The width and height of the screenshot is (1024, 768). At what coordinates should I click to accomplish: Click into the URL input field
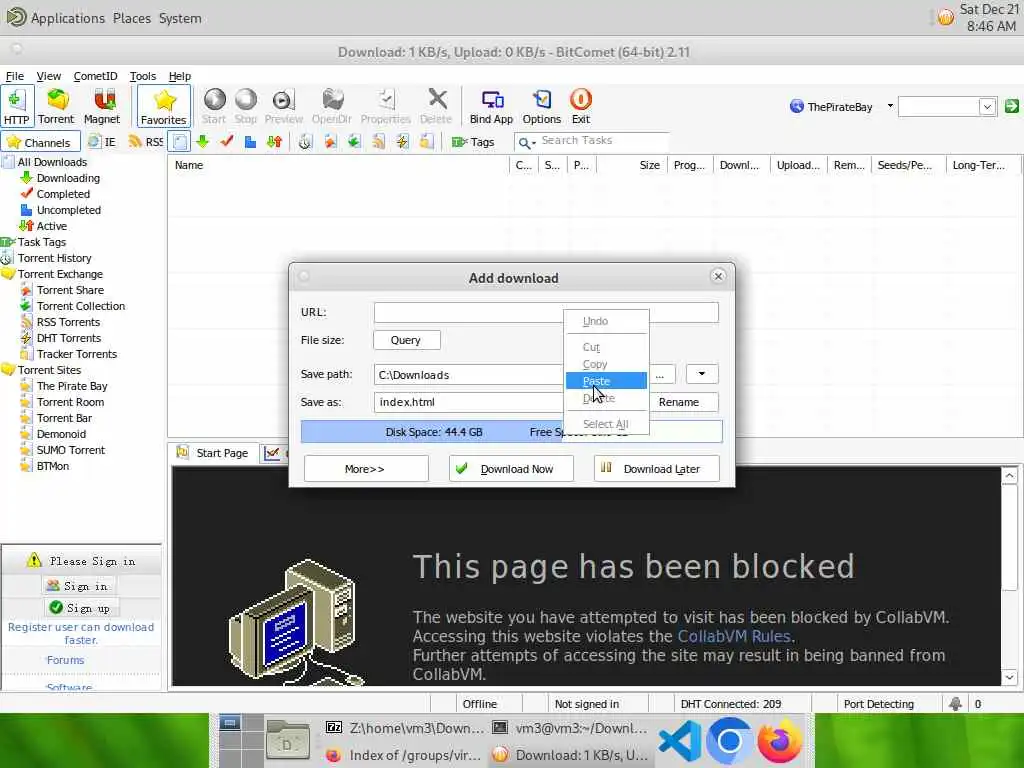coord(546,312)
